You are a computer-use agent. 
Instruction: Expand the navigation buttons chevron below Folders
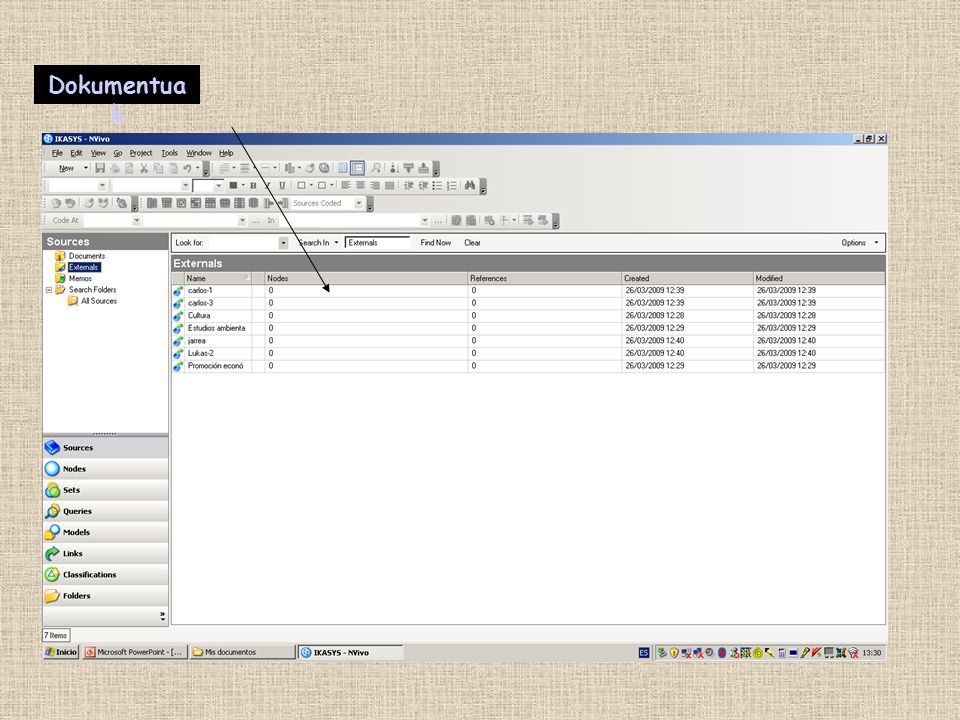point(162,616)
